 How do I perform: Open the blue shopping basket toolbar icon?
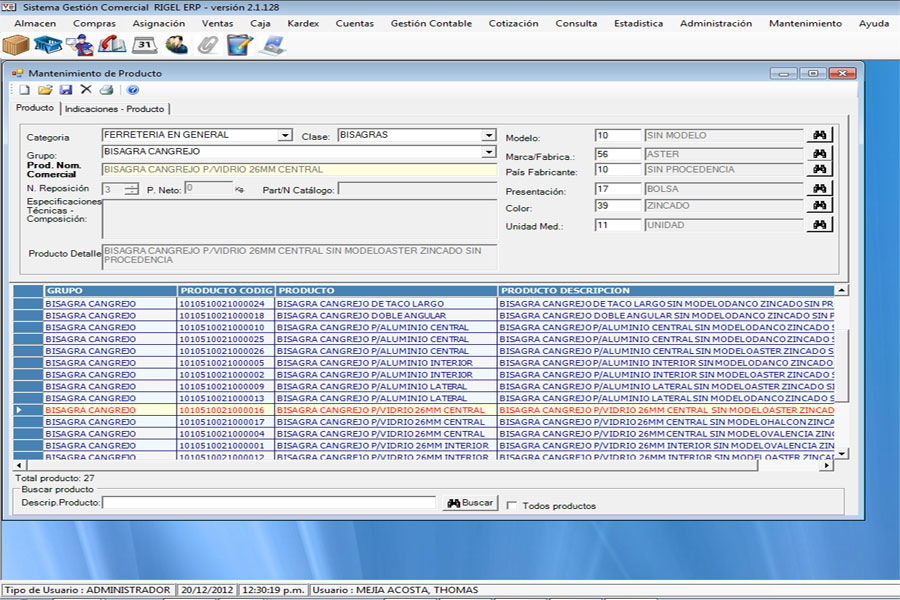48,44
